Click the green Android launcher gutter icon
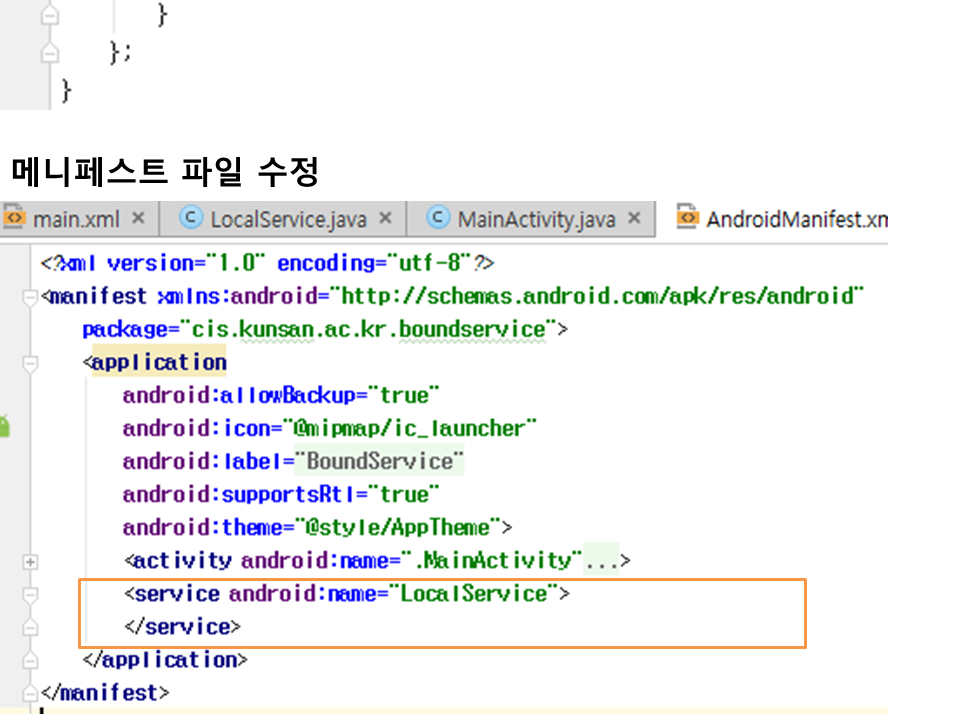 tap(4, 427)
